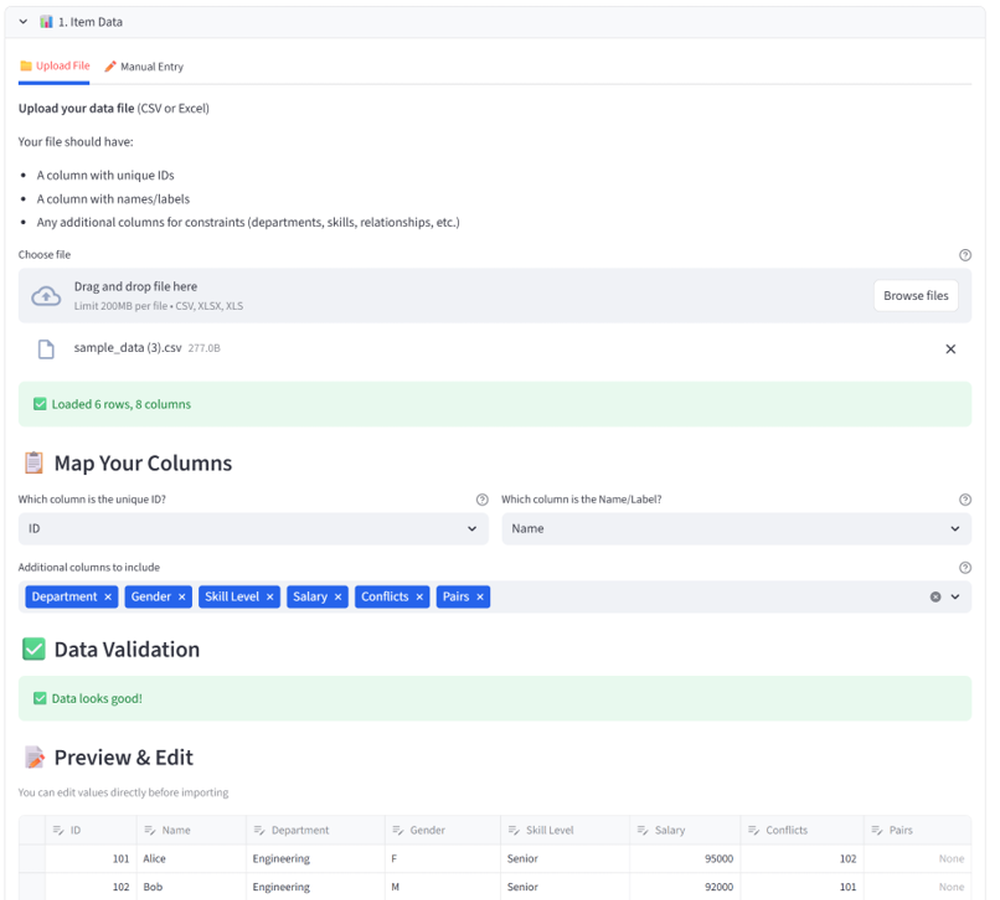Click the file icon beside sample_data (3).csv
Screen dimensions: 1000x900
46,349
